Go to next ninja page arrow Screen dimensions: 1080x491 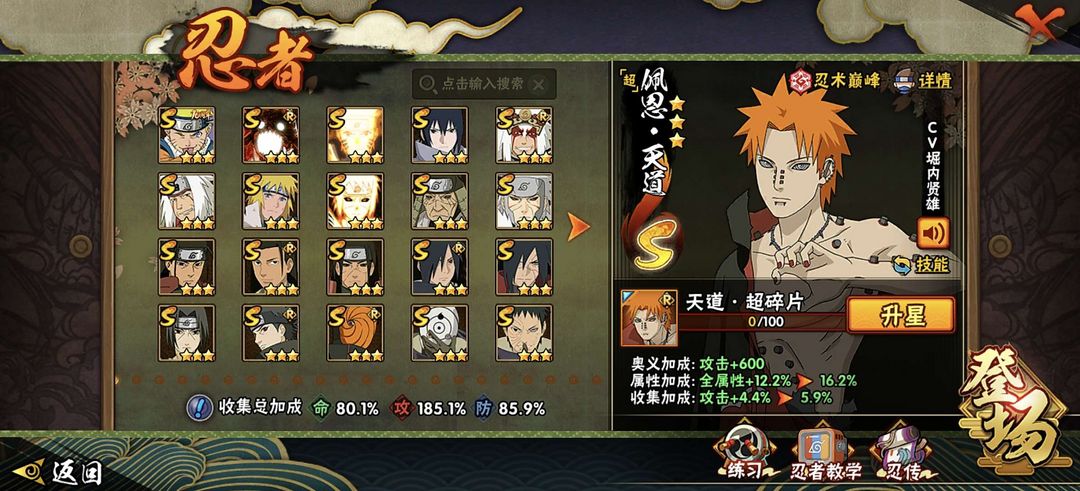(578, 226)
